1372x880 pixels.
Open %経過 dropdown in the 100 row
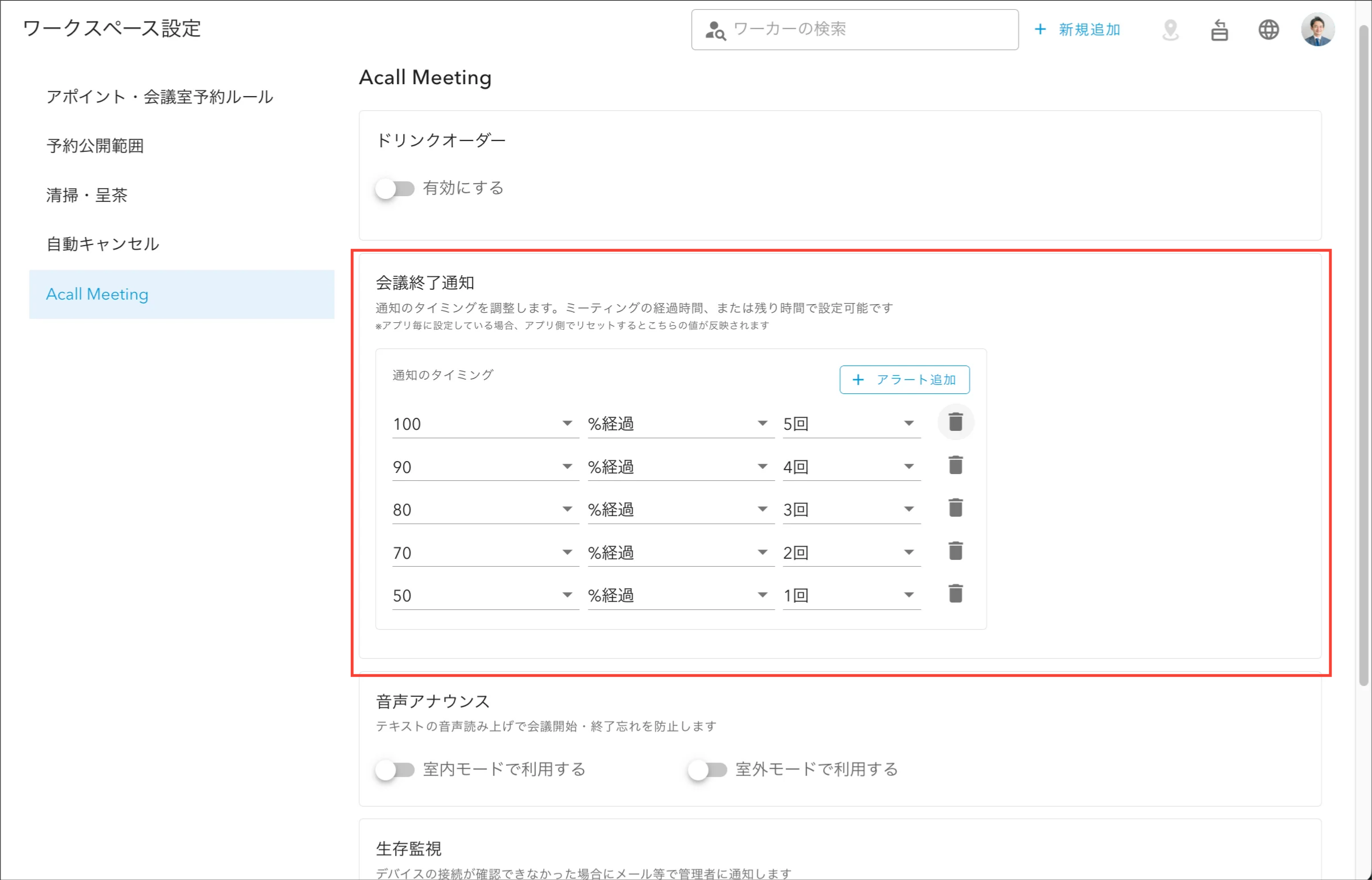click(x=681, y=424)
